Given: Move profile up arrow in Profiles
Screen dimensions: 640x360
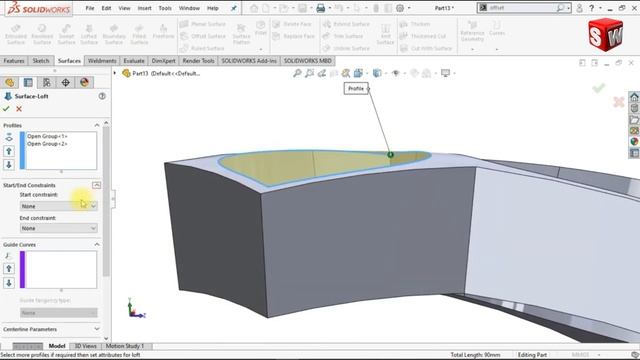Looking at the screenshot, I should (x=9, y=151).
